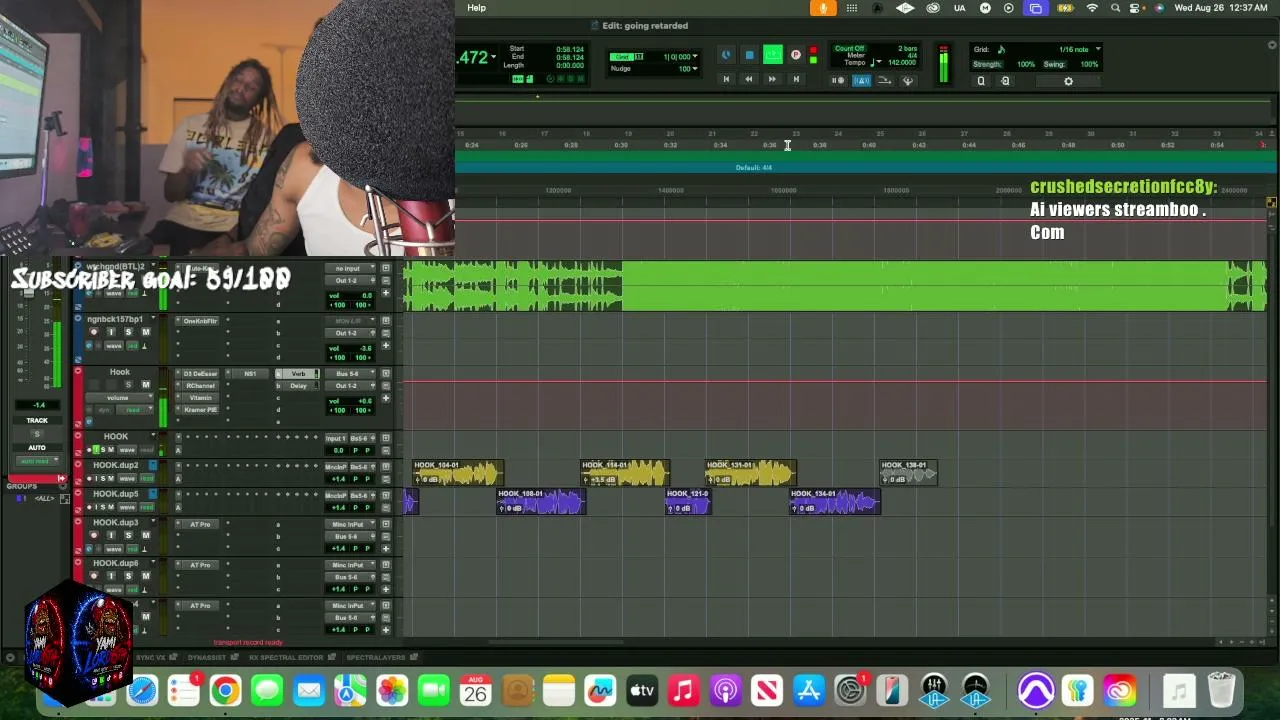Click the Delay send on Hook track
The image size is (1280, 720).
click(298, 386)
